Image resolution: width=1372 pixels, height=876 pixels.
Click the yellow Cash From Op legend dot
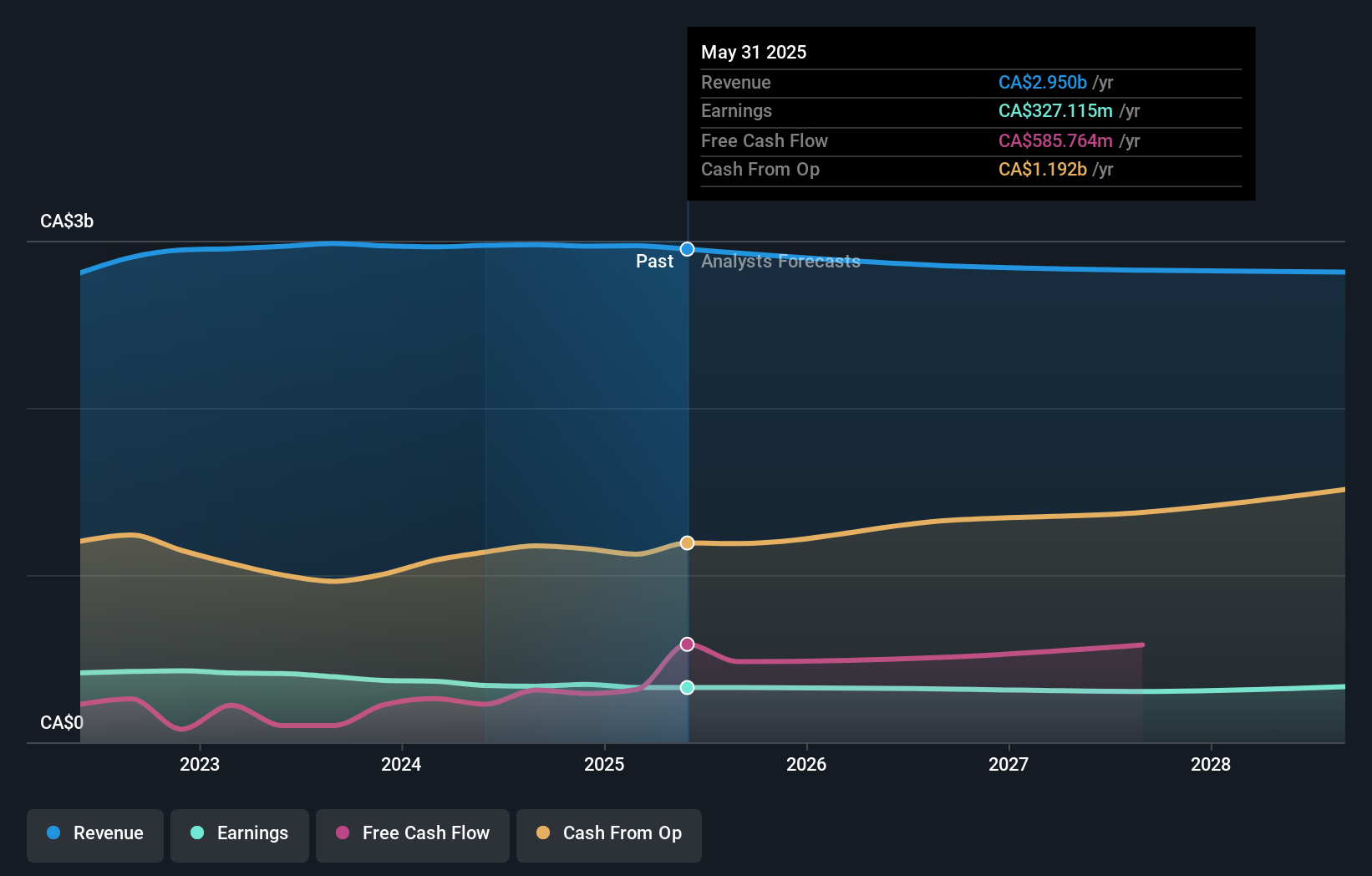click(x=543, y=833)
